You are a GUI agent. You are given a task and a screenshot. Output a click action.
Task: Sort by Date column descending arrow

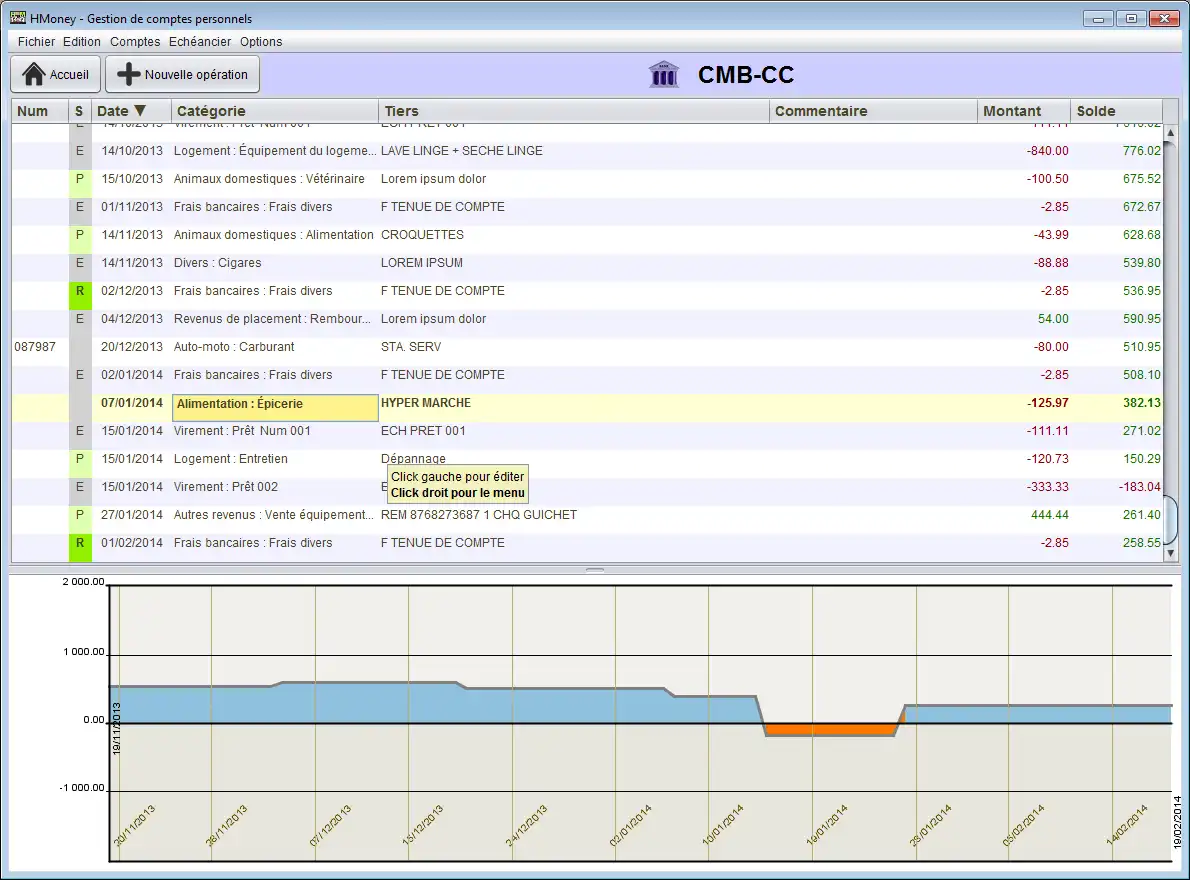click(139, 111)
